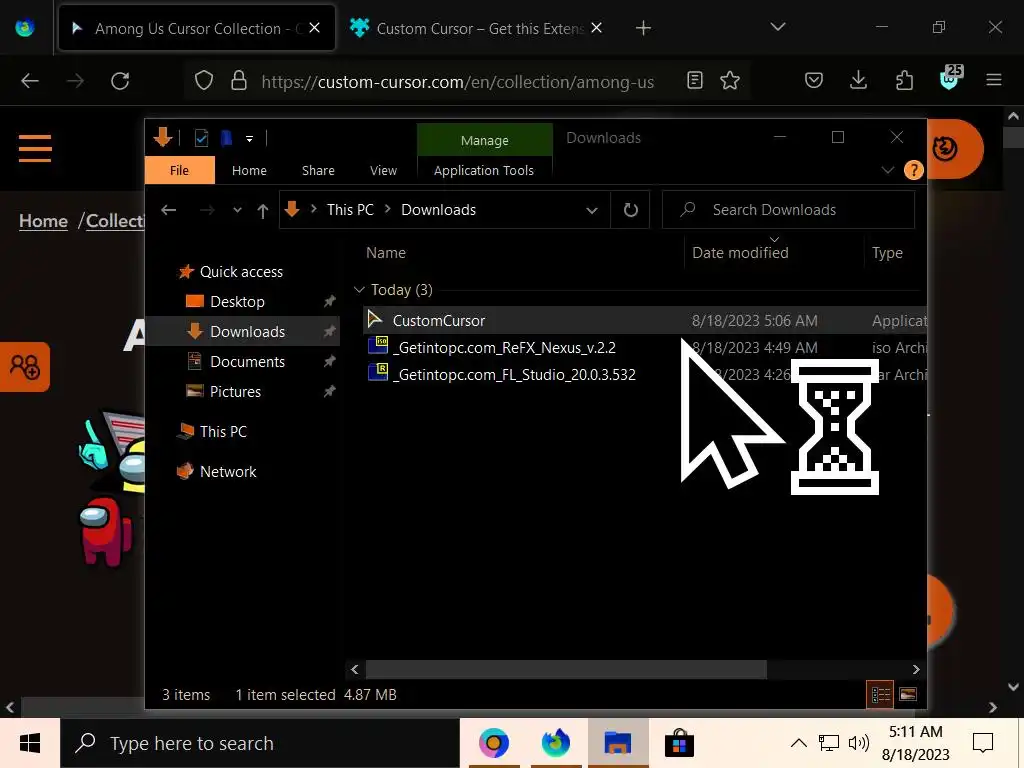Expand the Explorer ribbon chevron
This screenshot has width=1024, height=768.
[x=888, y=170]
